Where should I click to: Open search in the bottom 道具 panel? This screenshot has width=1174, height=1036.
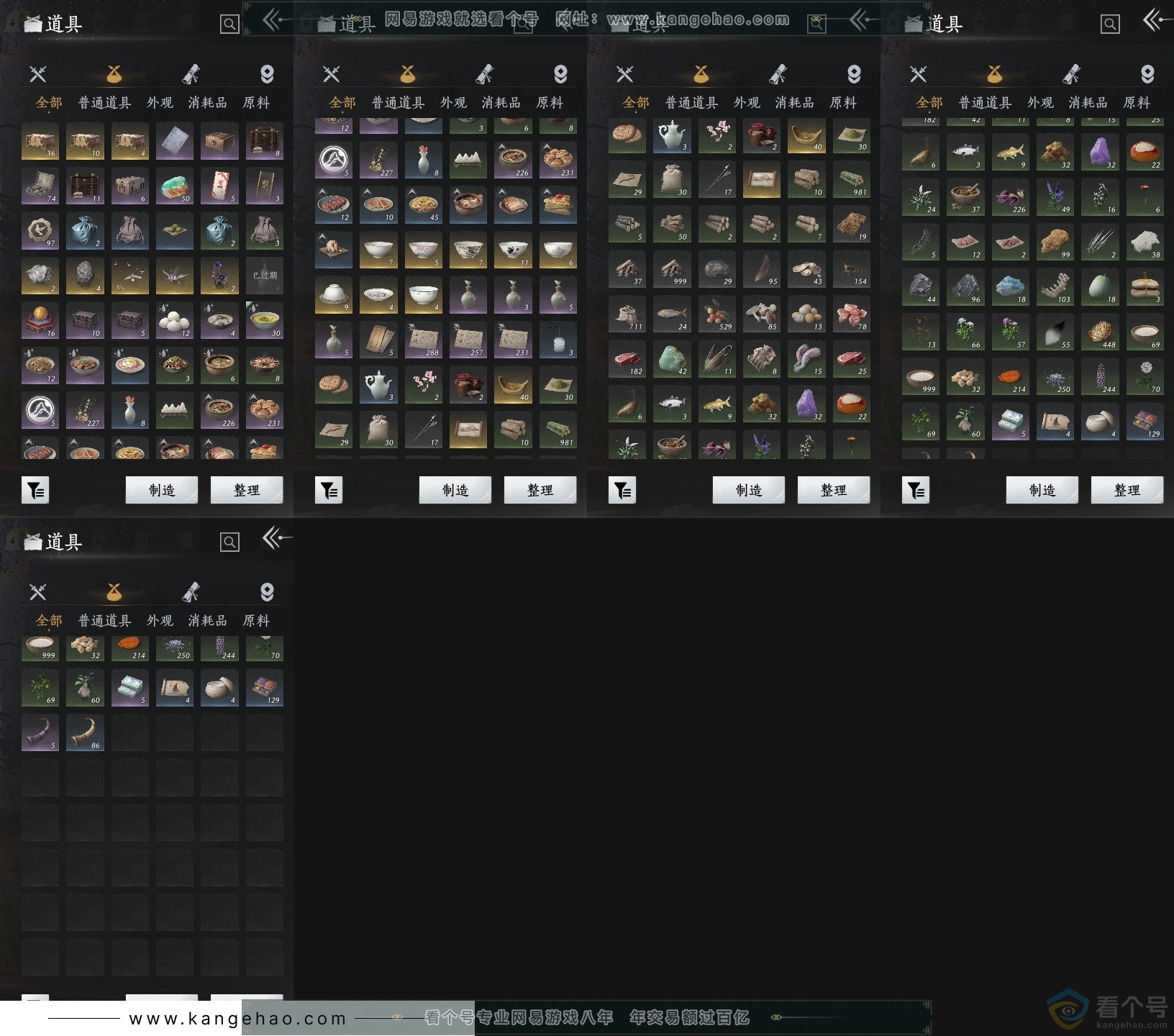click(229, 542)
